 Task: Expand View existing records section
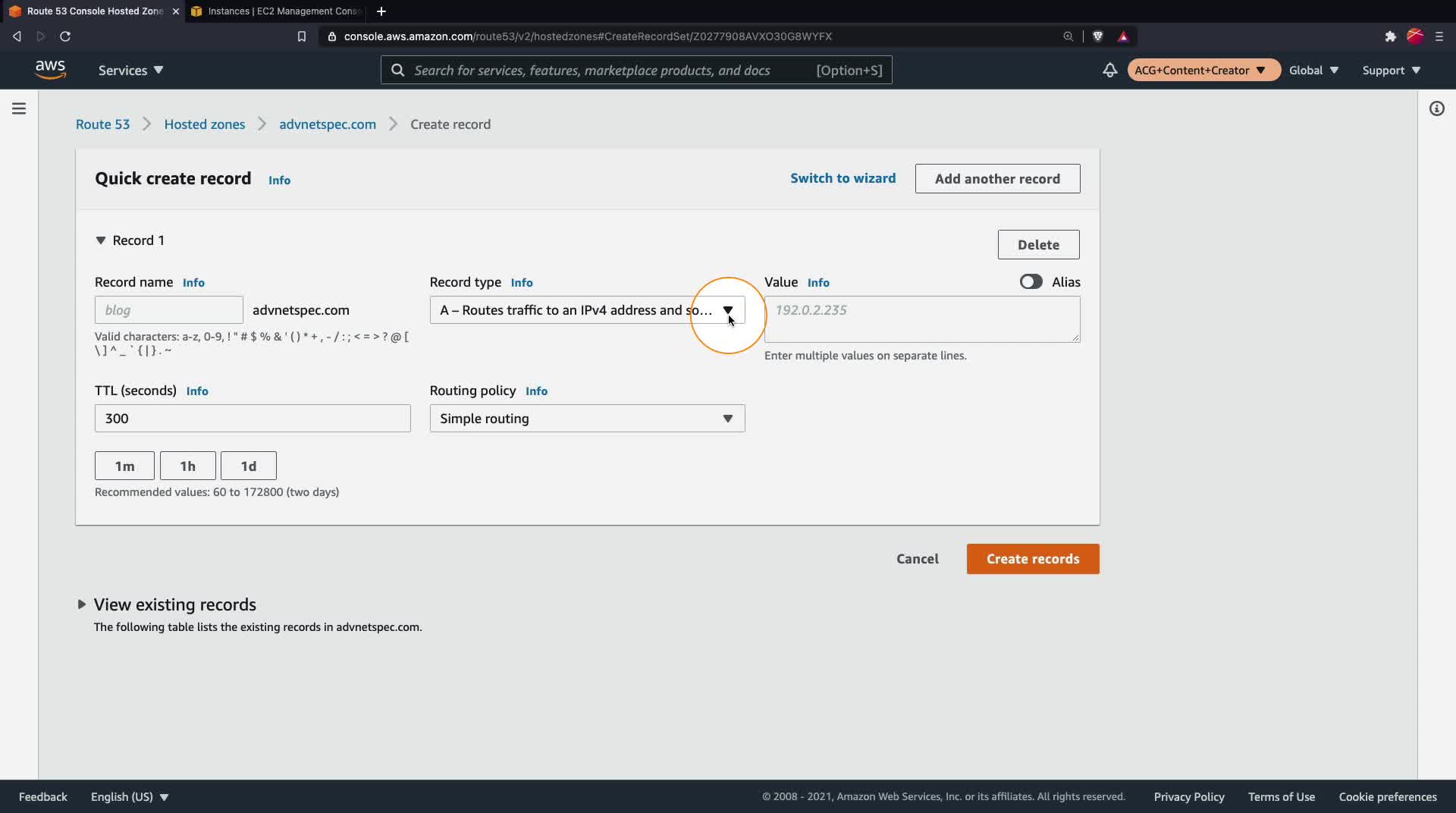point(81,604)
